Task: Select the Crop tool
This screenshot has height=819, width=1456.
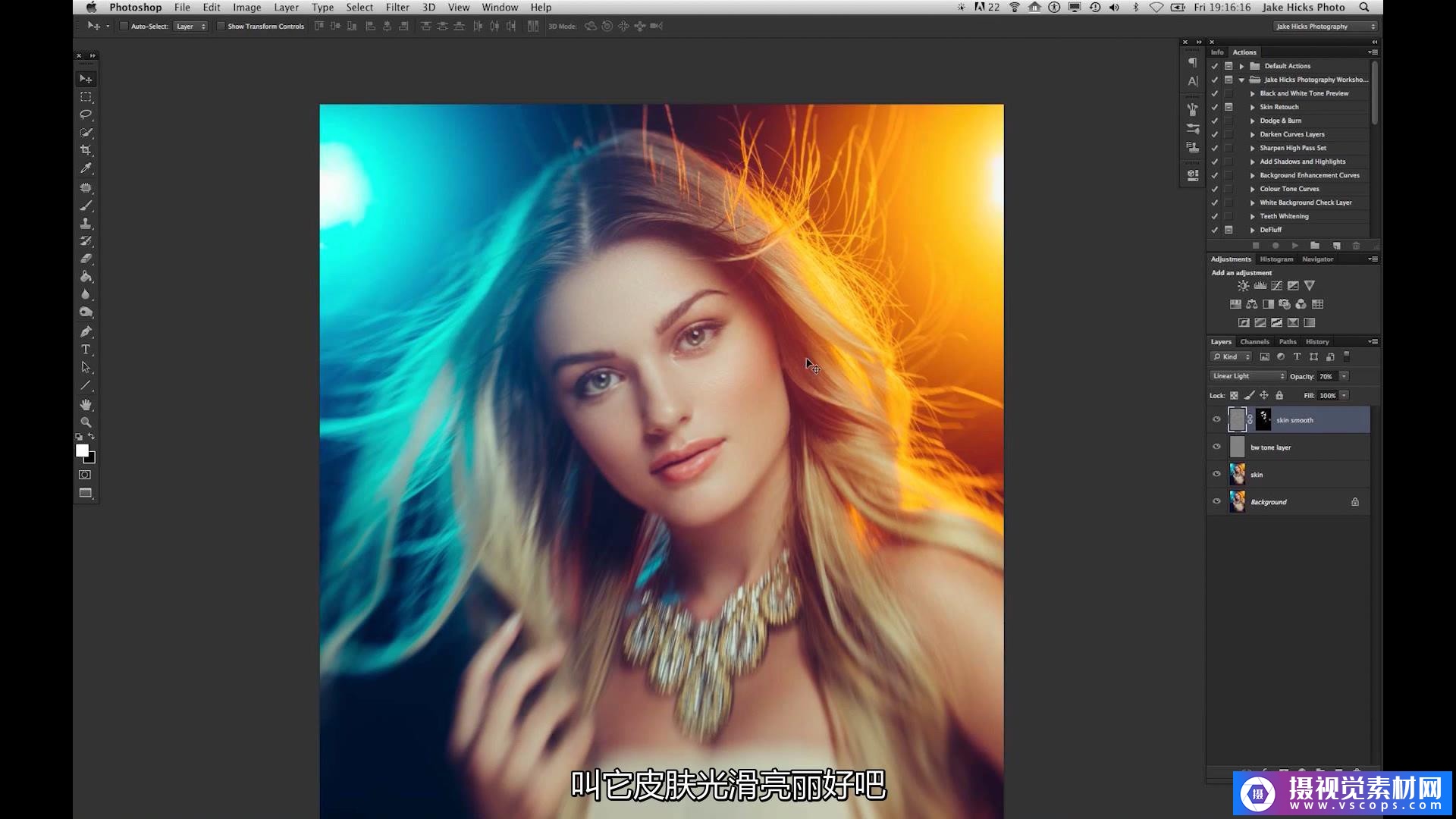Action: tap(86, 150)
